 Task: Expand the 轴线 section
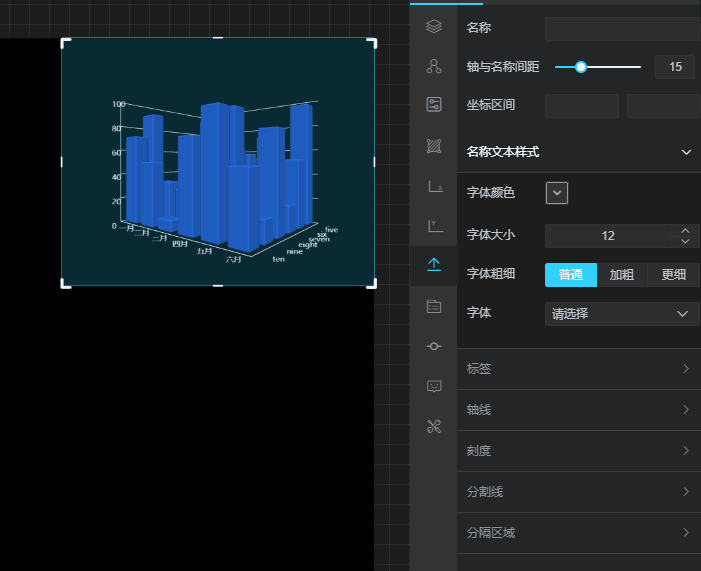[579, 410]
